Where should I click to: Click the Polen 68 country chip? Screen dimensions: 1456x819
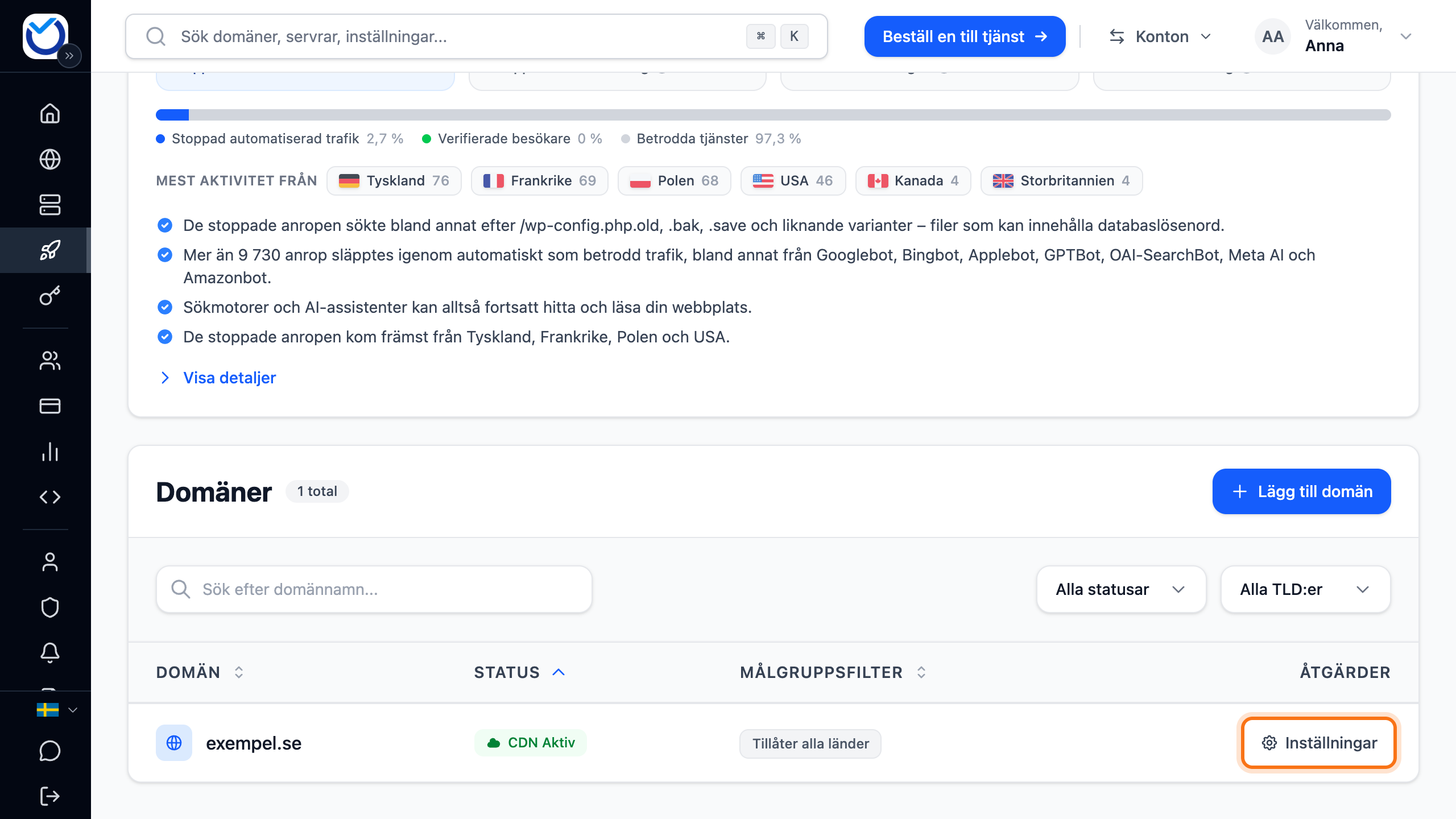(x=675, y=181)
